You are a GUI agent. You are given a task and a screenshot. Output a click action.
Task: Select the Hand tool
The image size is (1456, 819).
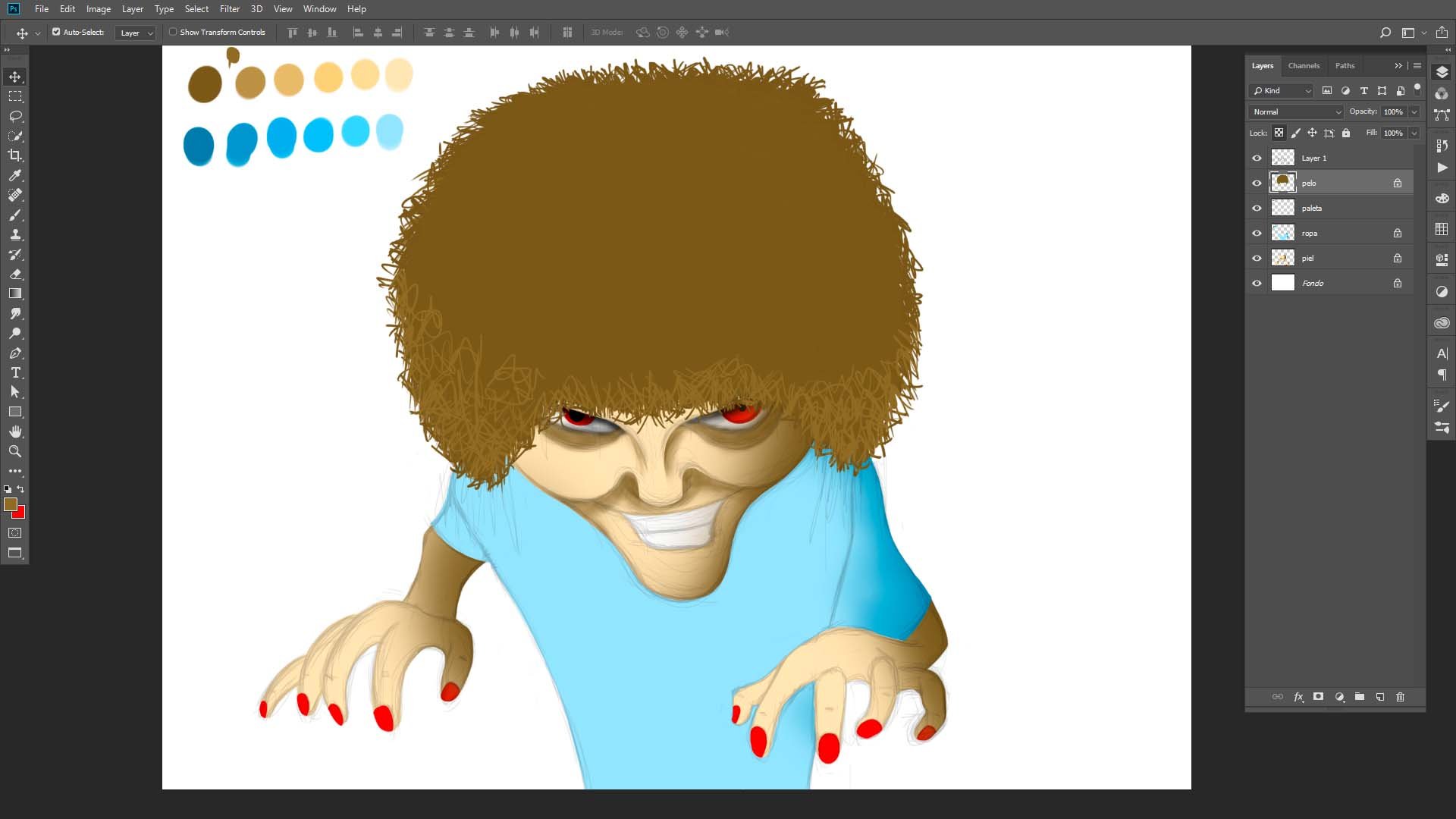point(15,431)
